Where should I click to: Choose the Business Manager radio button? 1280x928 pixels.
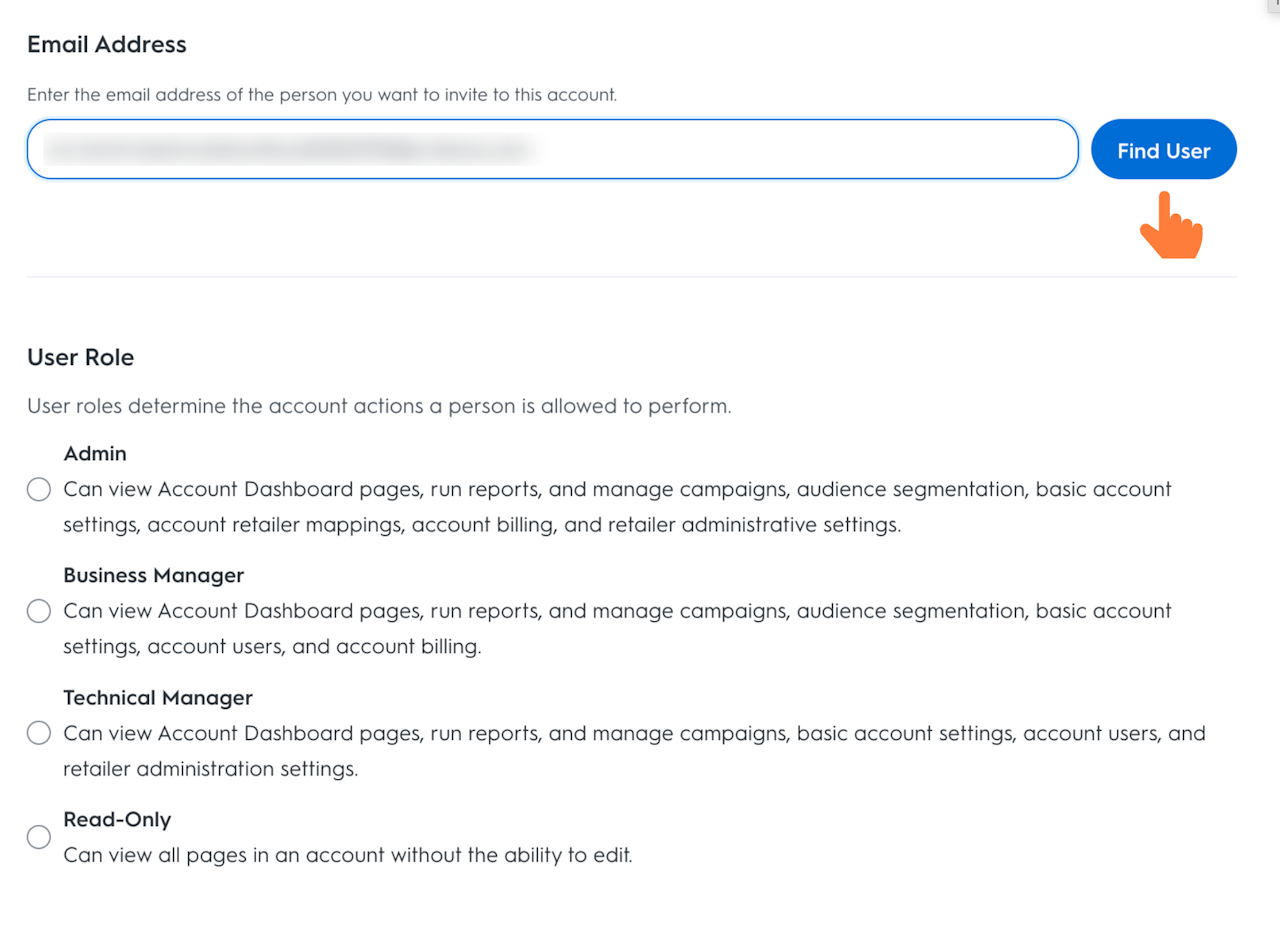39,611
